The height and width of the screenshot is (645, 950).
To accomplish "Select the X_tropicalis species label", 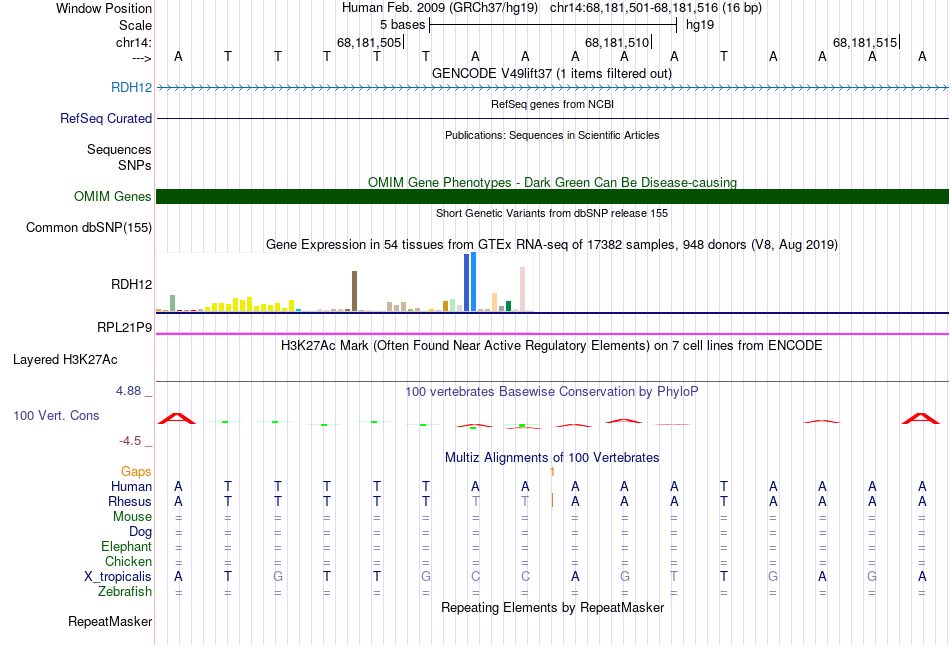I will pyautogui.click(x=118, y=577).
